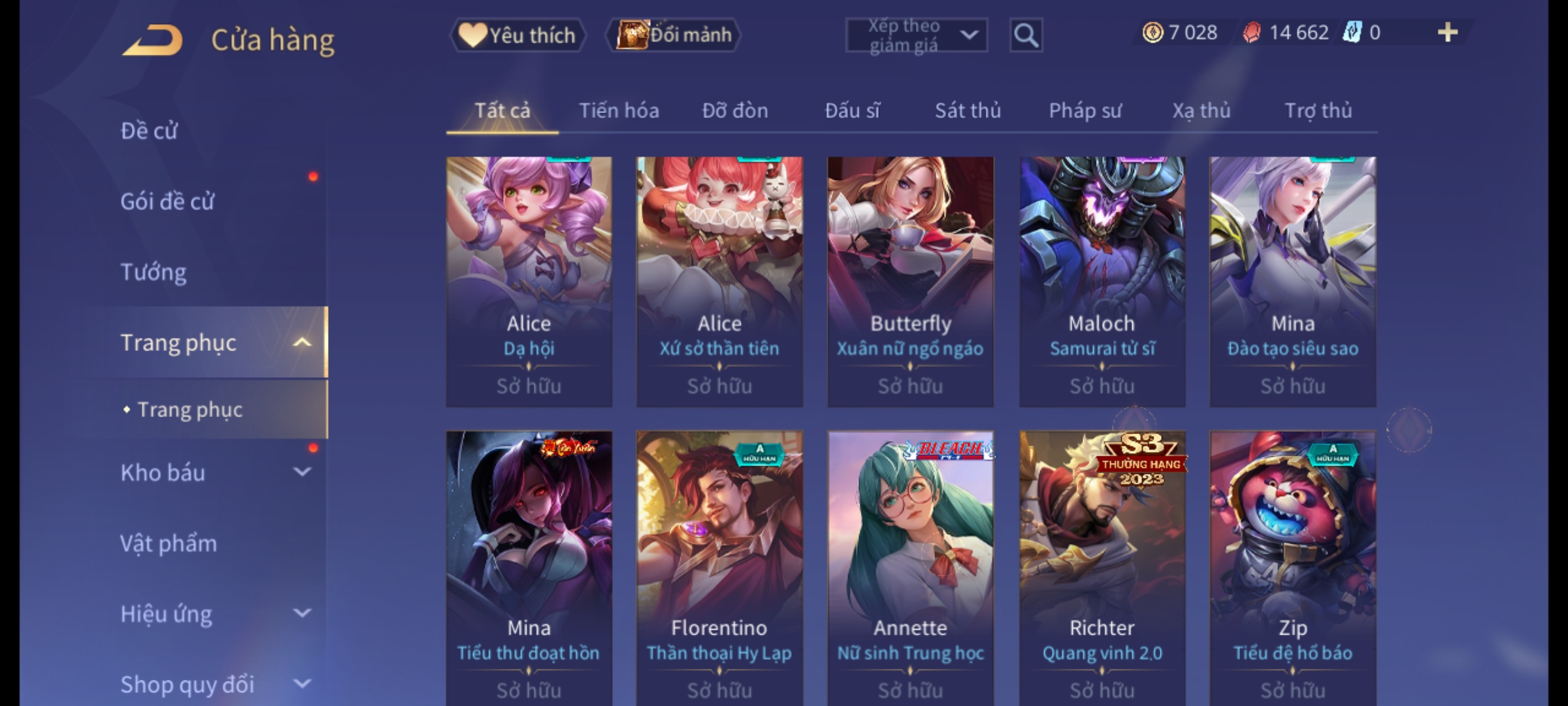This screenshot has width=1568, height=706.
Task: Select Maloch Samurai tử sĩ skin card
Action: (x=1102, y=282)
